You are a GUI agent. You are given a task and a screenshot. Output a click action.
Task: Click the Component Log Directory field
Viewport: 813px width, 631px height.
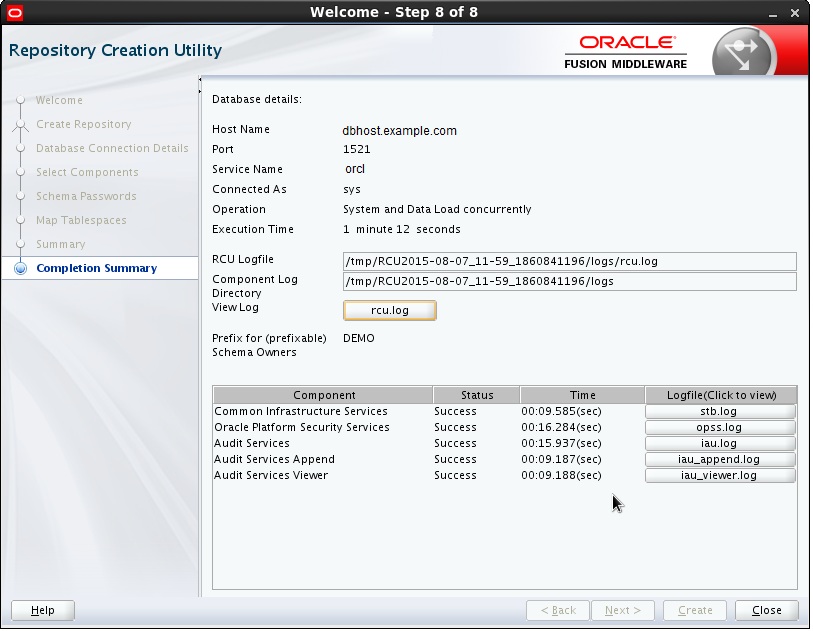tap(570, 282)
